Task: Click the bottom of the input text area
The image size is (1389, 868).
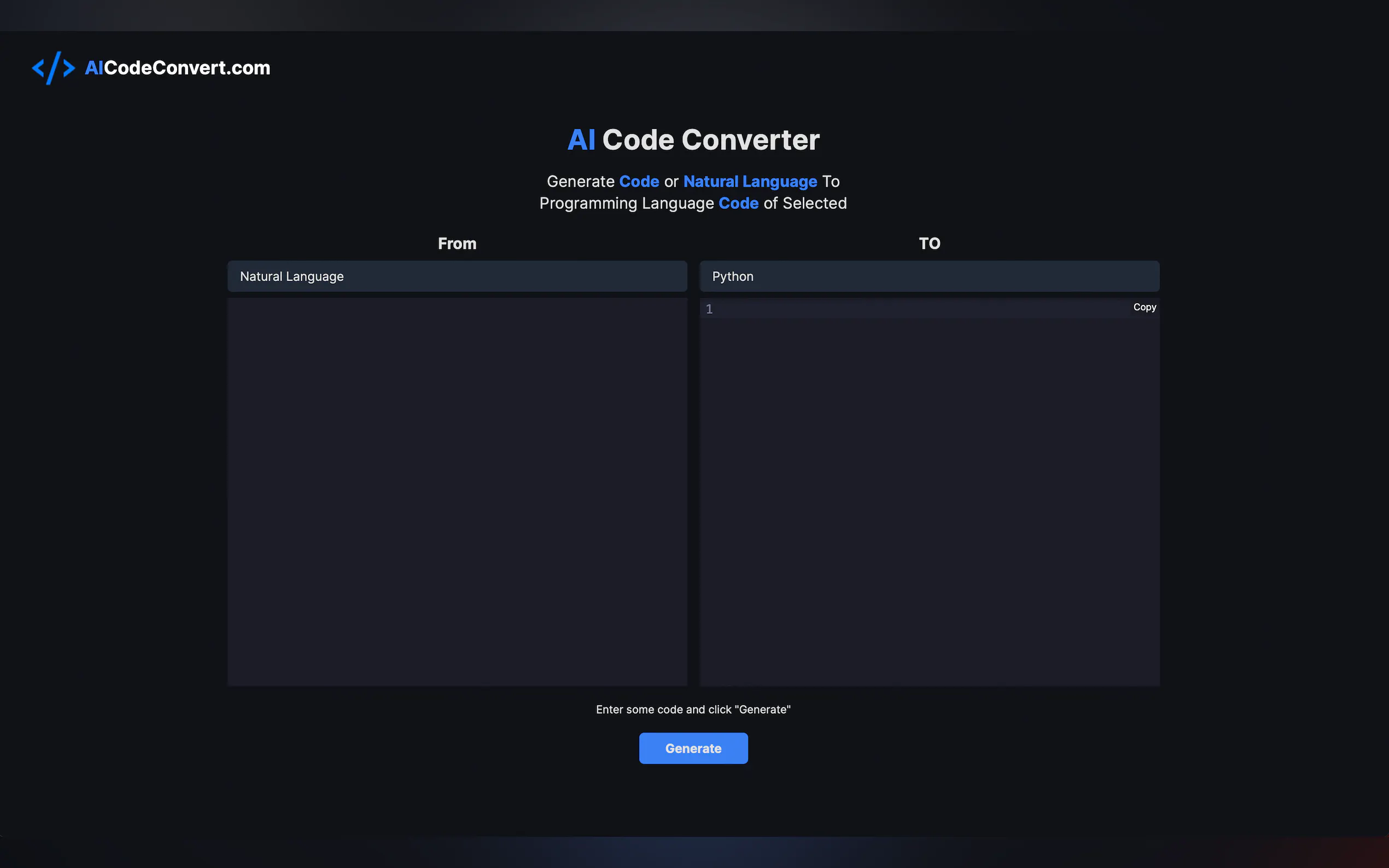Action: (x=457, y=672)
